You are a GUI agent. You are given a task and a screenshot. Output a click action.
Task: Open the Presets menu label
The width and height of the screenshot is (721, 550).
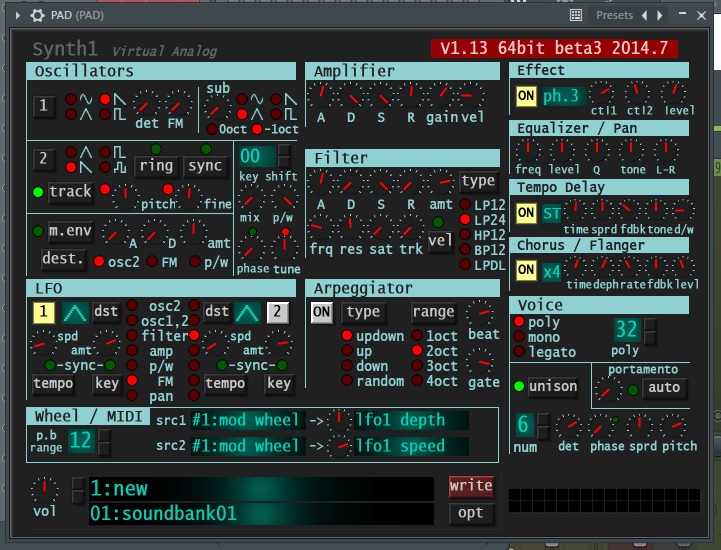tap(614, 15)
